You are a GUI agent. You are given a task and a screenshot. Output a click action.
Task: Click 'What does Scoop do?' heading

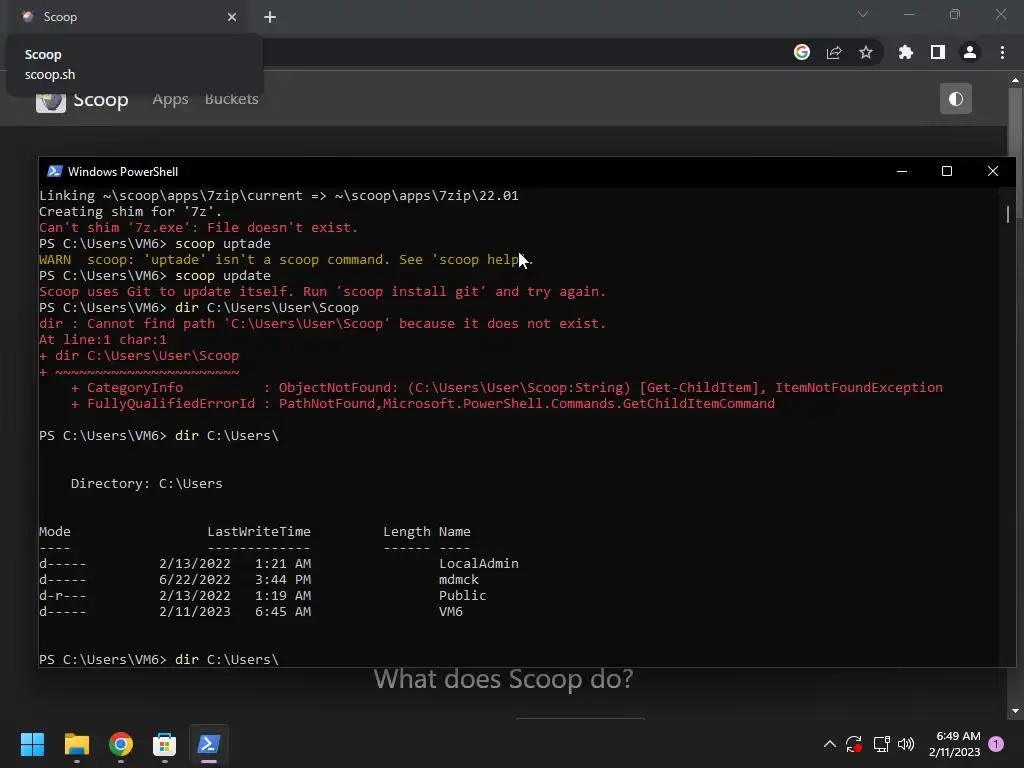click(504, 680)
